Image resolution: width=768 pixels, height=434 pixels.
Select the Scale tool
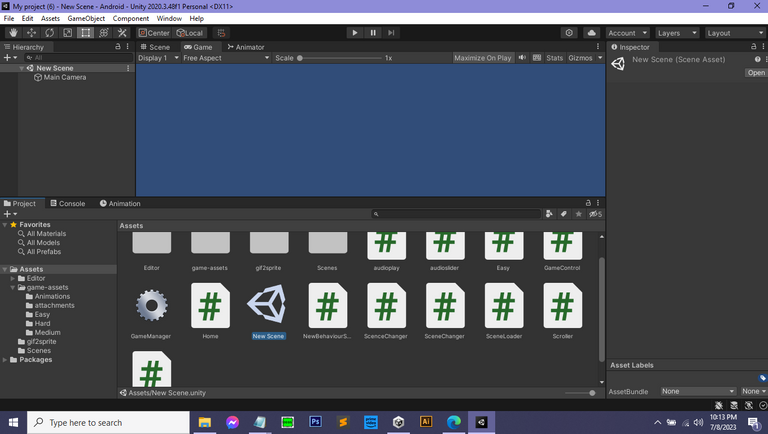click(68, 33)
